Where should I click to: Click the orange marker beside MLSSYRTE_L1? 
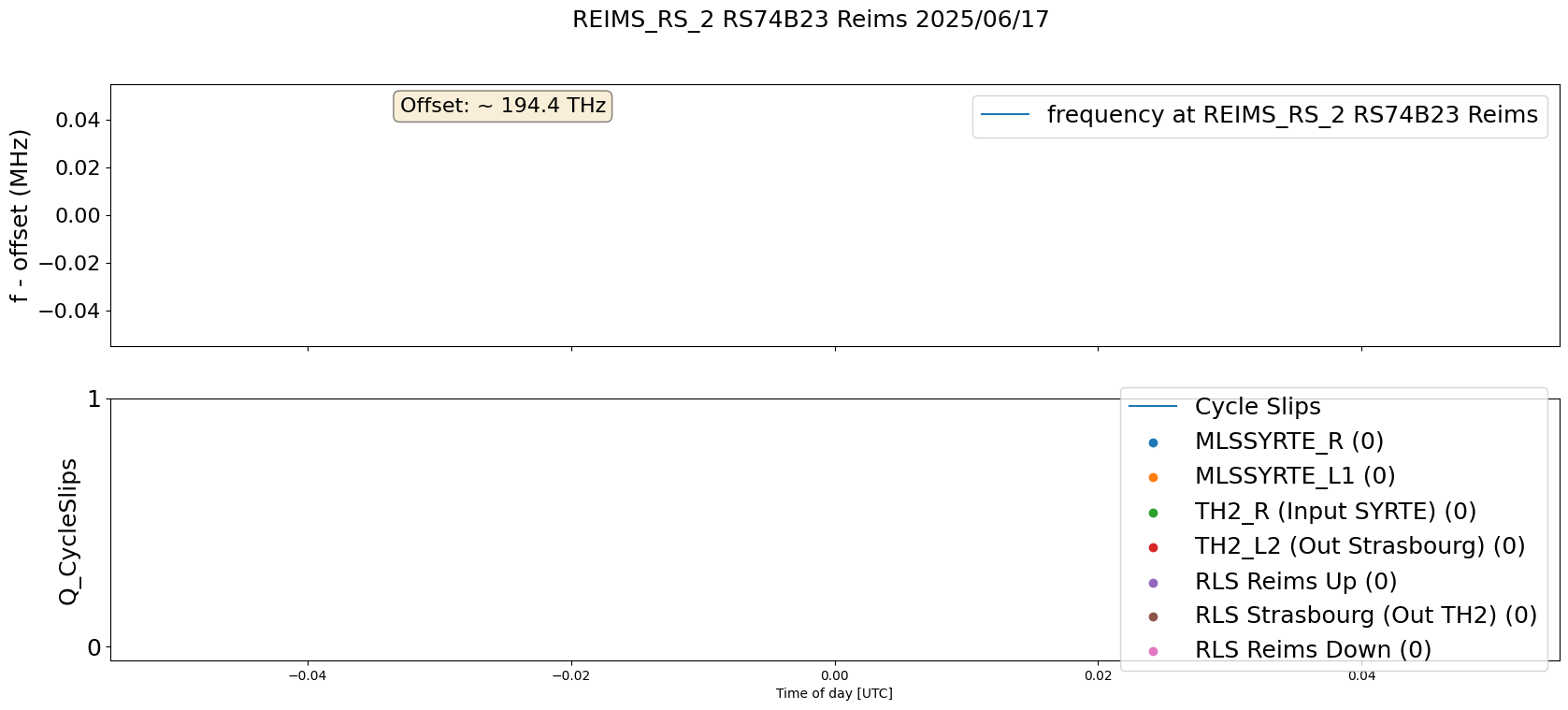click(x=1153, y=477)
